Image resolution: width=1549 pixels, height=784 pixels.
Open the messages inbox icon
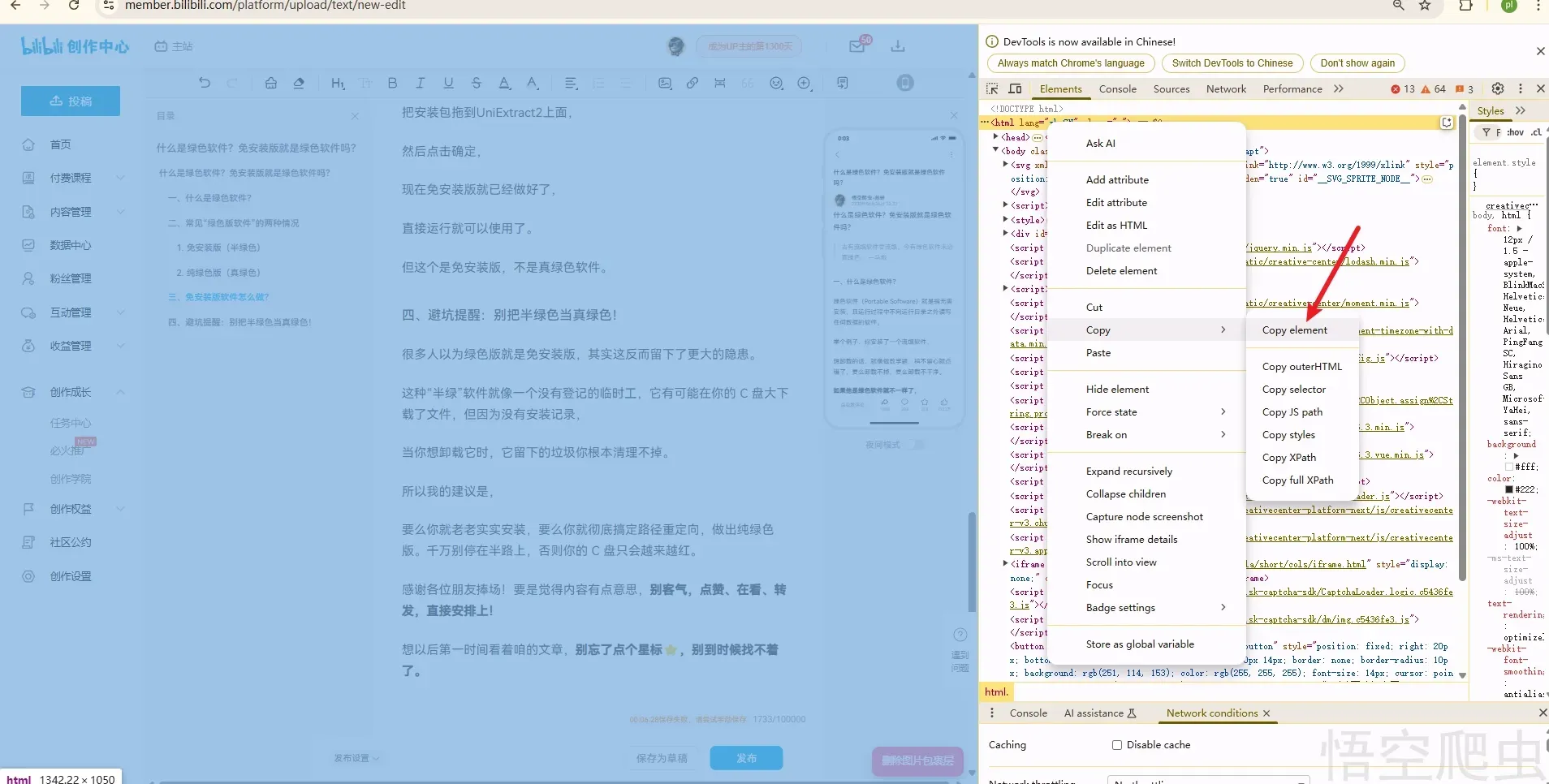[x=856, y=46]
